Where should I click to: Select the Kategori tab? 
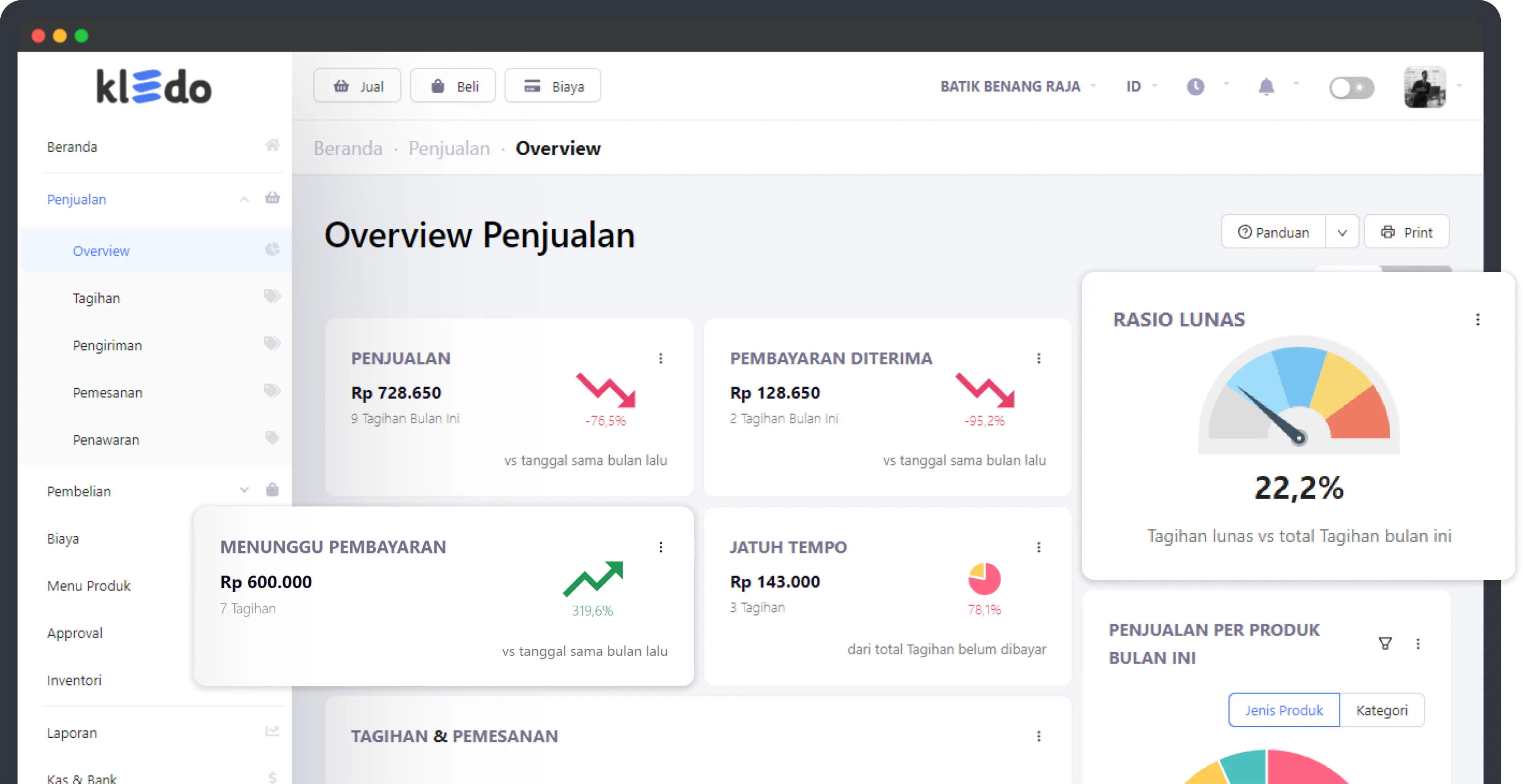1382,710
